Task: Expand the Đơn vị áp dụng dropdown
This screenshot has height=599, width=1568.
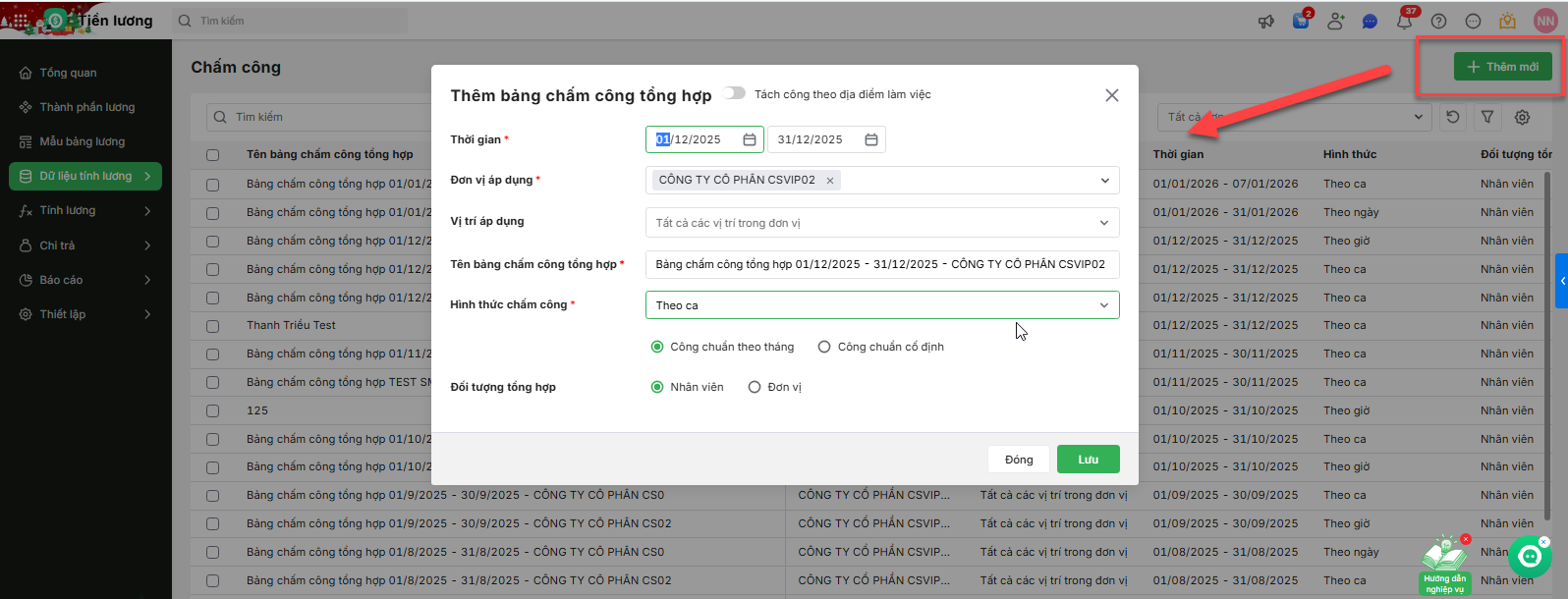Action: click(x=1104, y=181)
